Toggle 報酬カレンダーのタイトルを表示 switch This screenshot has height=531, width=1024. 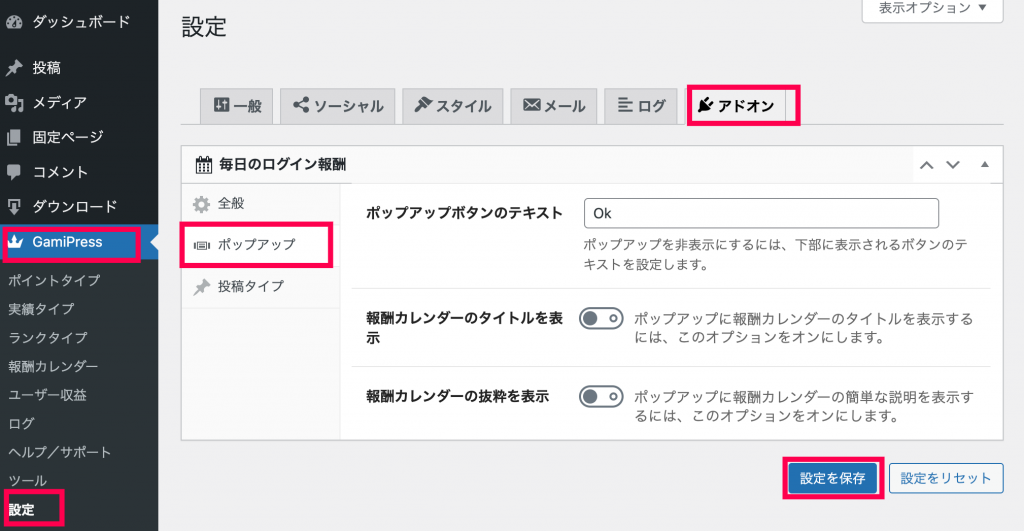601,319
